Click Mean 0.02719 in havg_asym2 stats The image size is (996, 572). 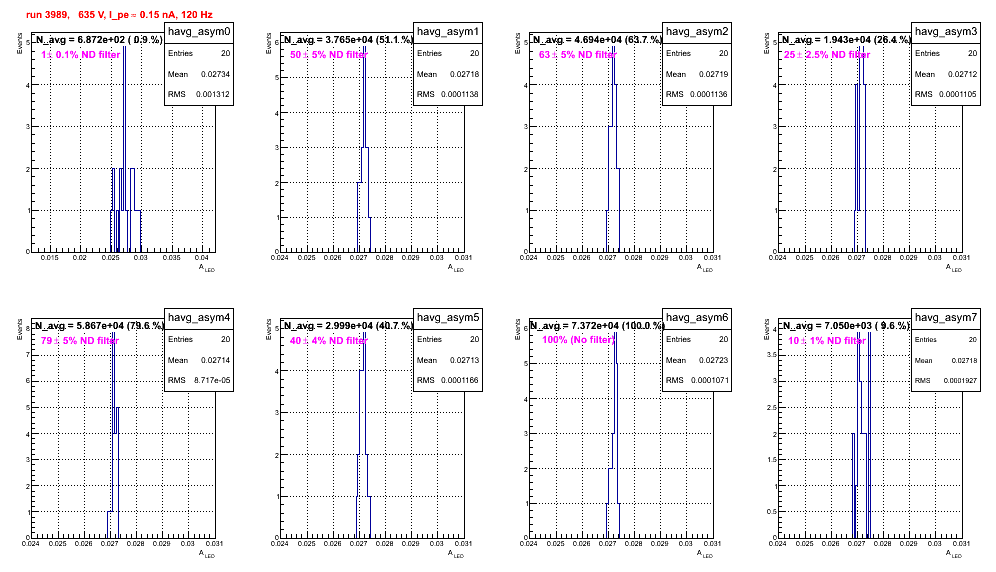click(x=697, y=74)
